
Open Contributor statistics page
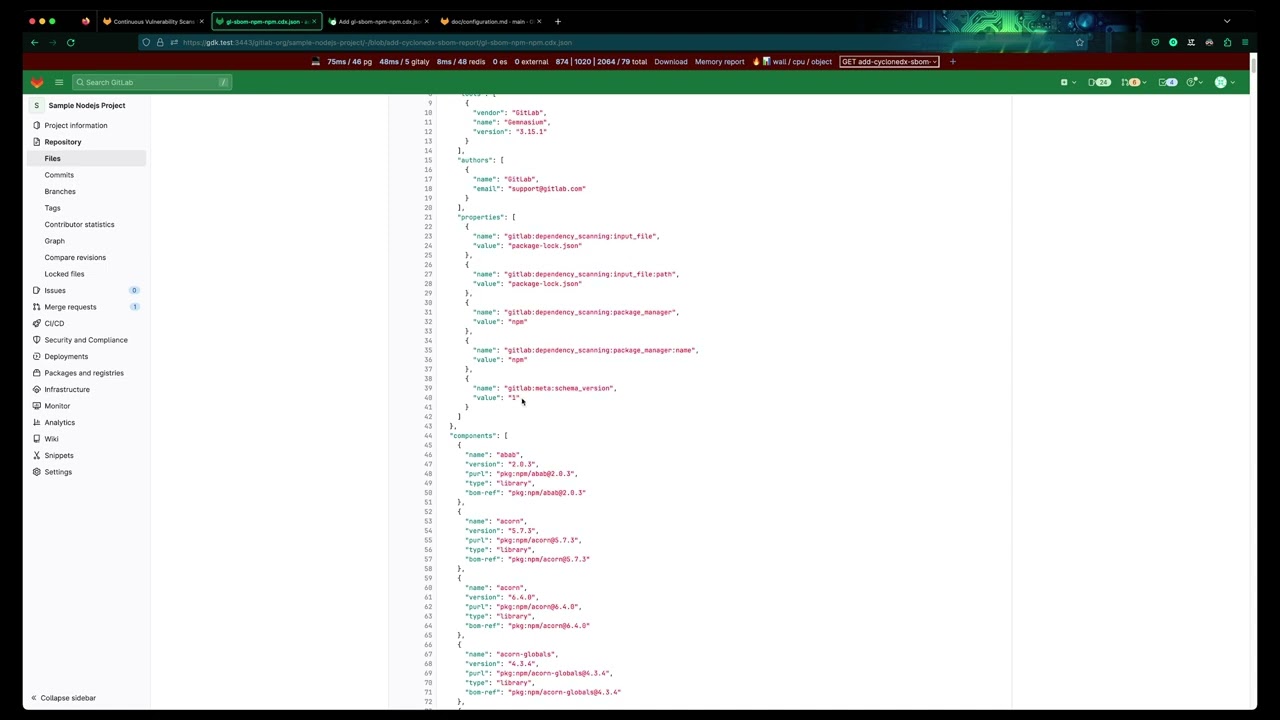coord(87,224)
